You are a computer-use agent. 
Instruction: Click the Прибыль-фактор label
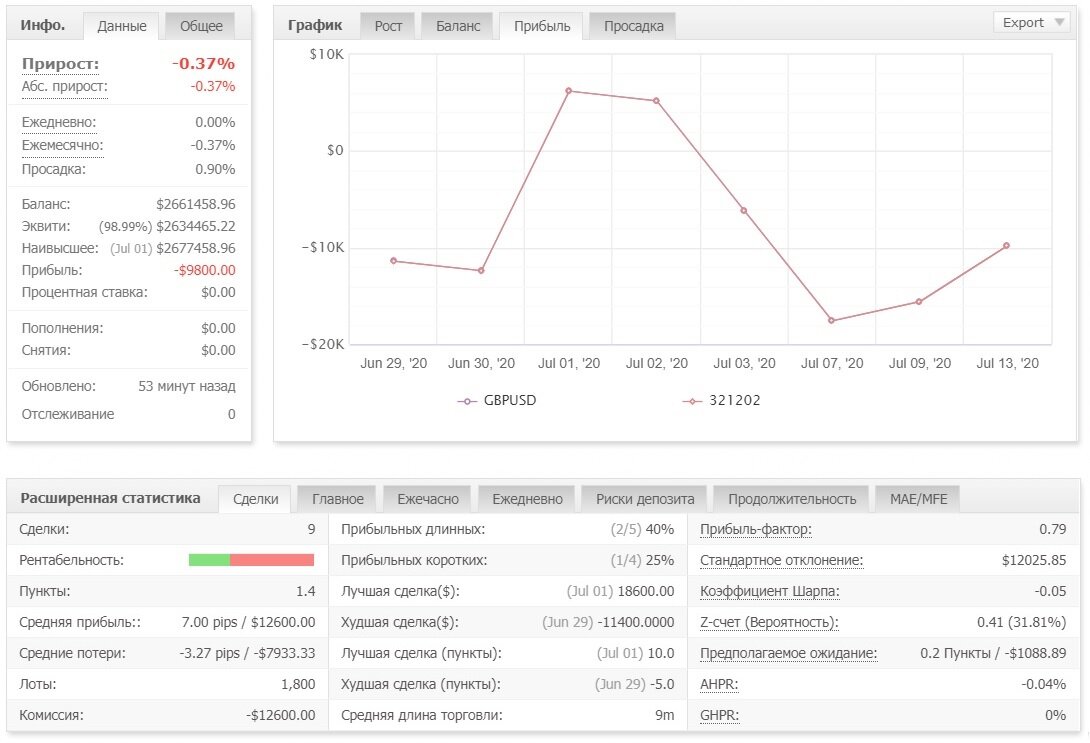click(x=756, y=530)
